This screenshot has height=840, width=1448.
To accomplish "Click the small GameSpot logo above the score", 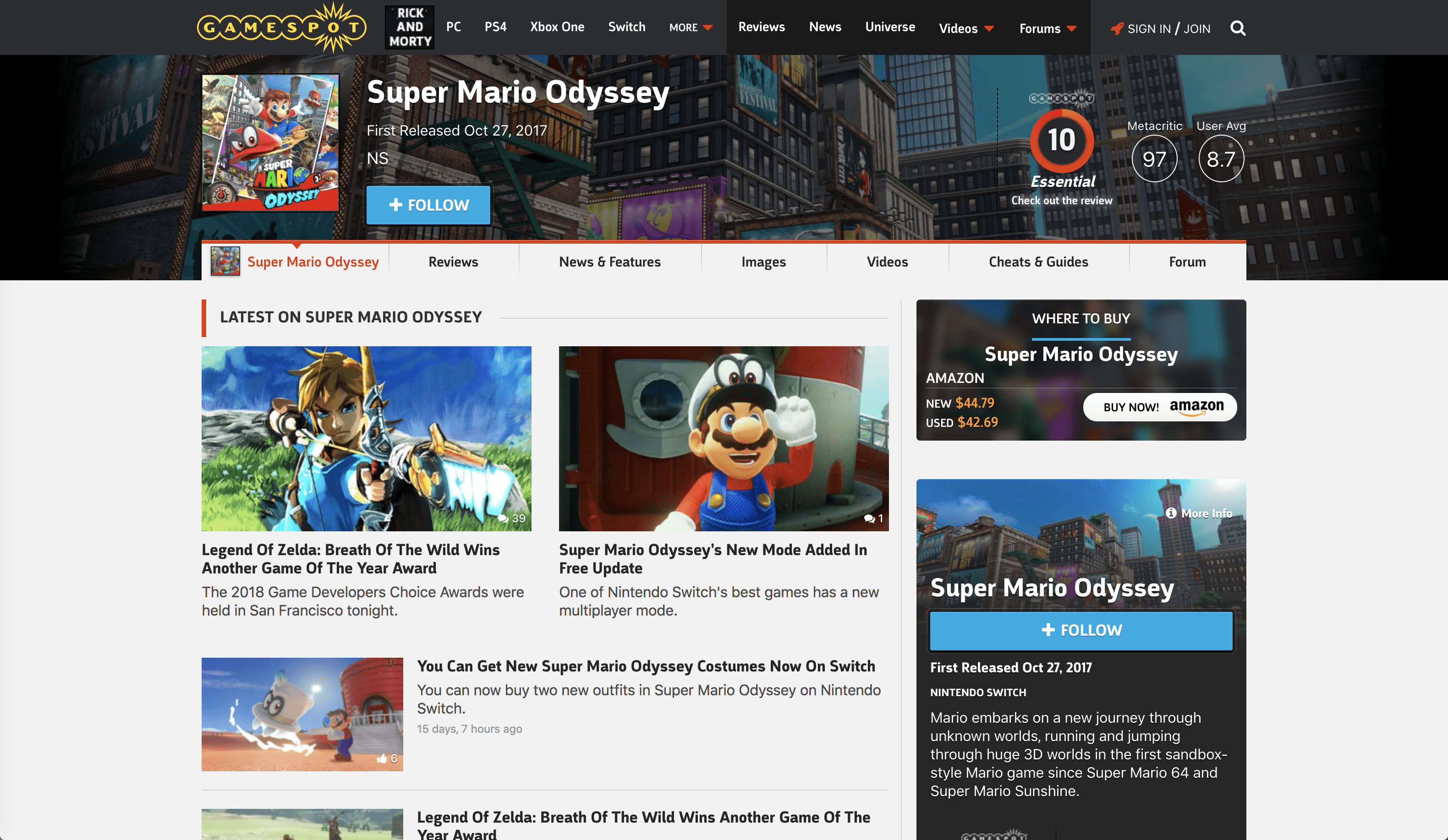I will click(x=1061, y=98).
